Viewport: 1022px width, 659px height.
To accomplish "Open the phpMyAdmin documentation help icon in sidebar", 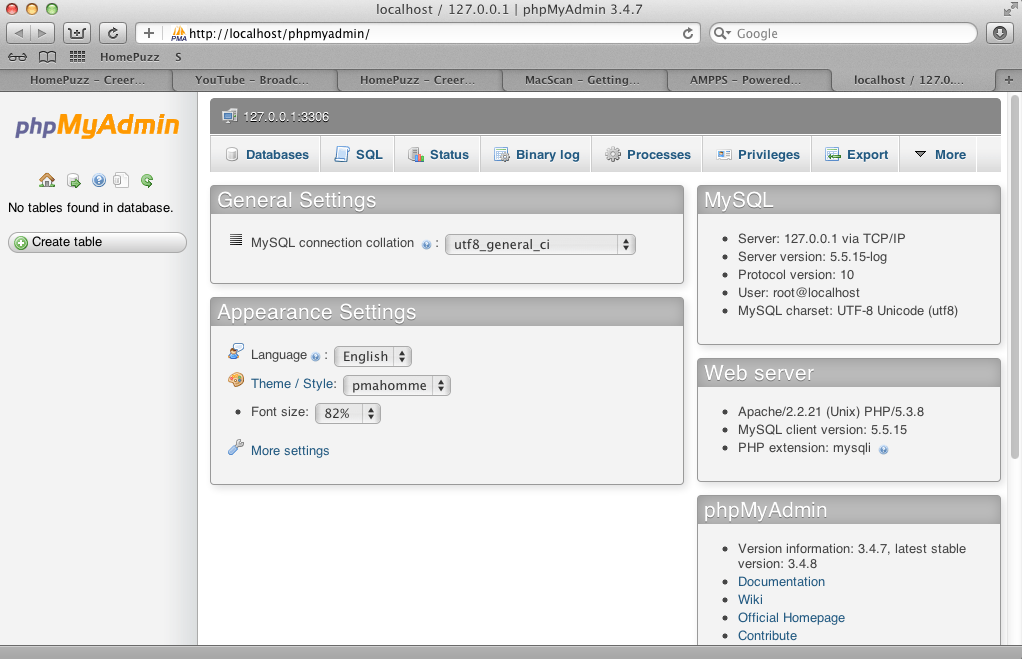I will click(98, 181).
